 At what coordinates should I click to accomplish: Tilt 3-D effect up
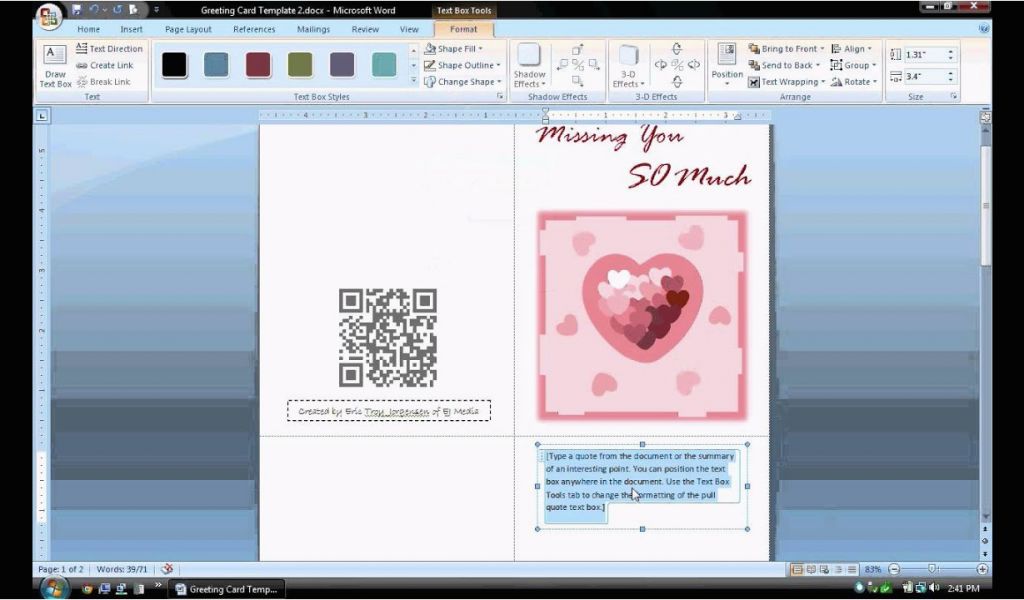tap(677, 49)
